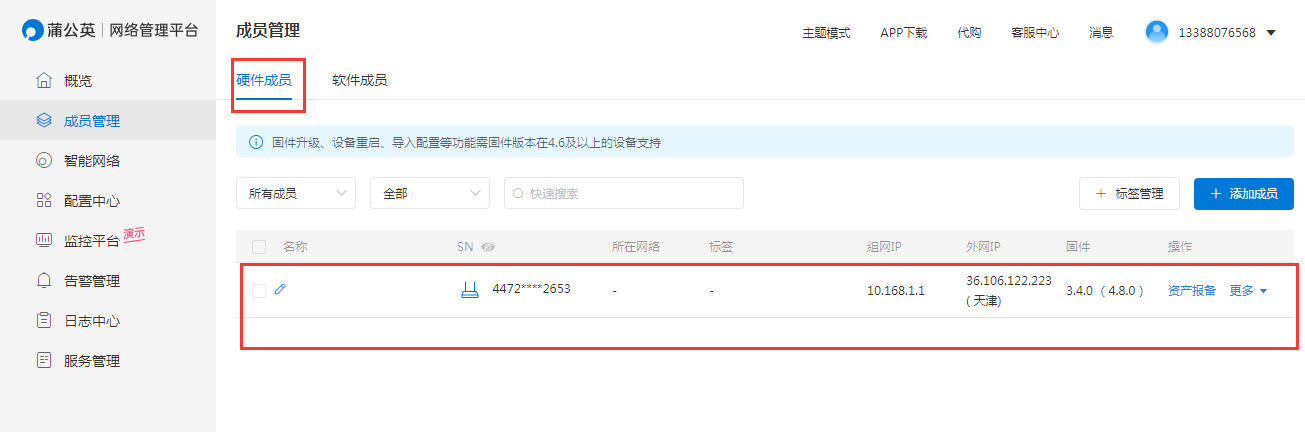Image resolution: width=1305 pixels, height=432 pixels.
Task: Click the 标签管理 button
Action: (x=1130, y=193)
